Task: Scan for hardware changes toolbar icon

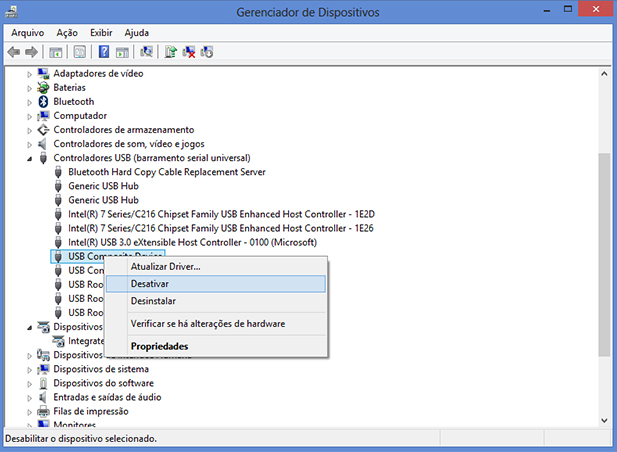Action: [146, 52]
